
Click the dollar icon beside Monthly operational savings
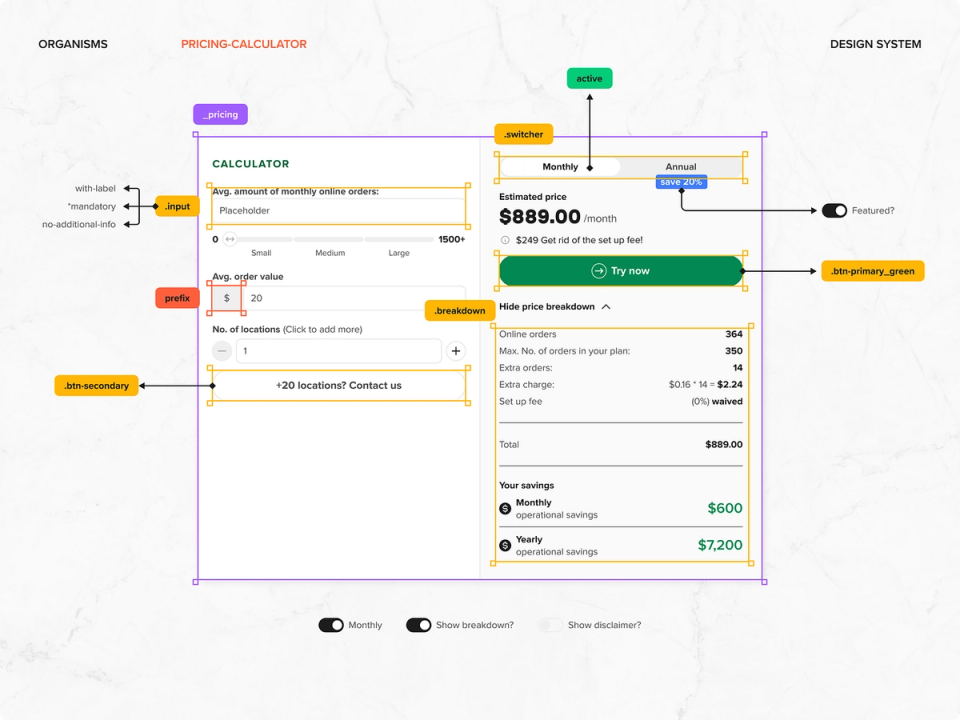[x=505, y=508]
